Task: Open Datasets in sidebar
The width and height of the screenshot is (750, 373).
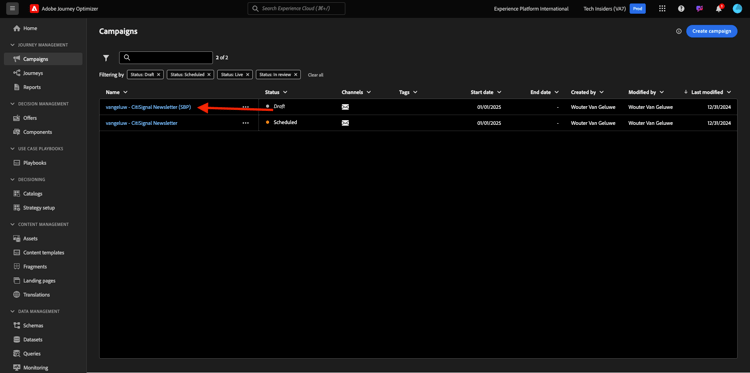Action: [x=43, y=340]
